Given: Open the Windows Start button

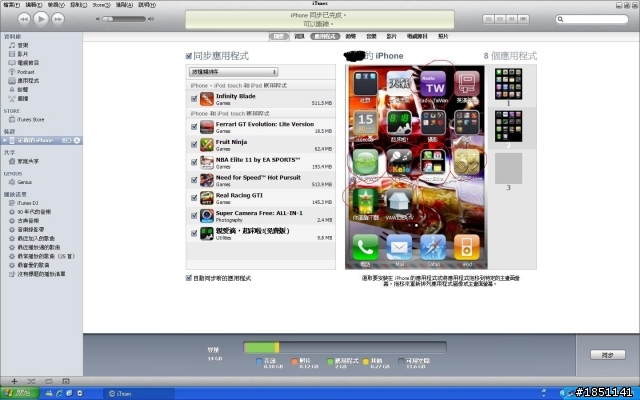Looking at the screenshot, I should pyautogui.click(x=19, y=393).
